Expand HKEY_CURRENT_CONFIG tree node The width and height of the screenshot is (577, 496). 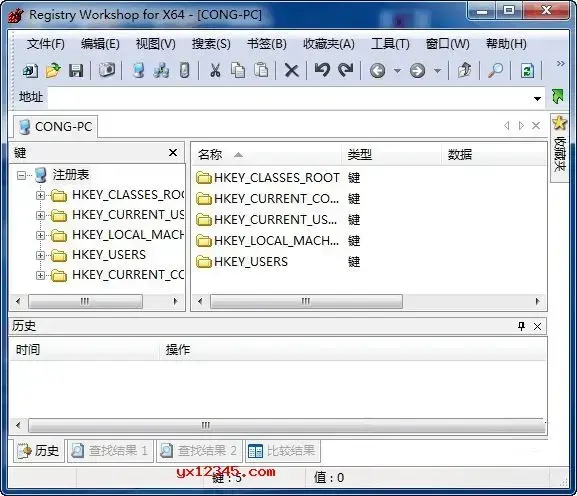click(40, 275)
